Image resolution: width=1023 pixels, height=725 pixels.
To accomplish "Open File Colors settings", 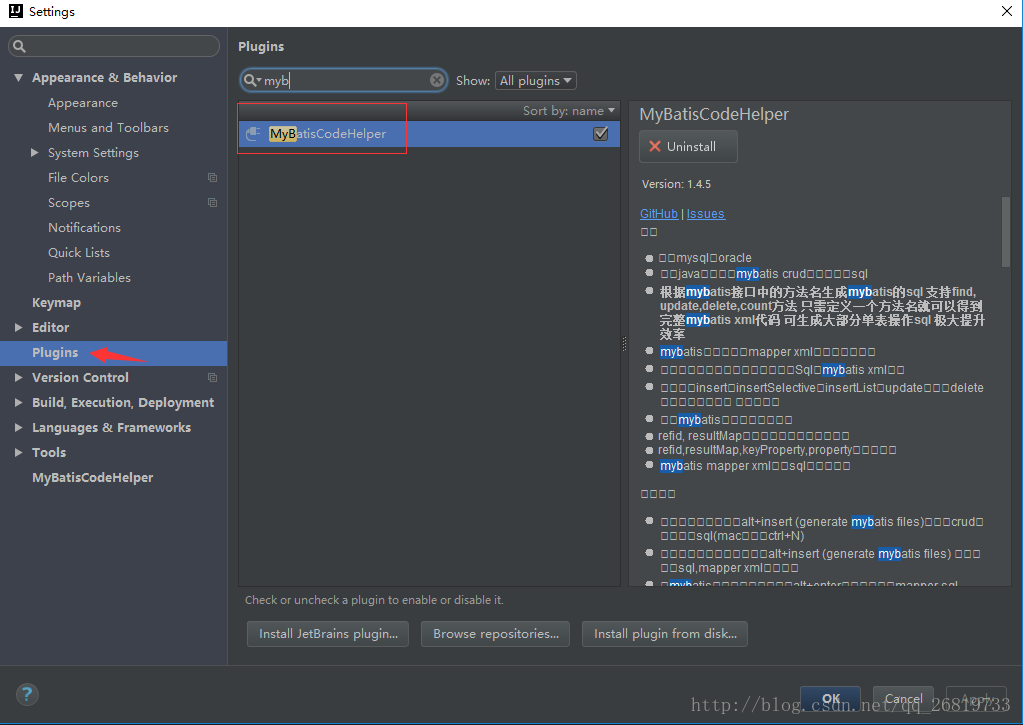I will tap(78, 177).
